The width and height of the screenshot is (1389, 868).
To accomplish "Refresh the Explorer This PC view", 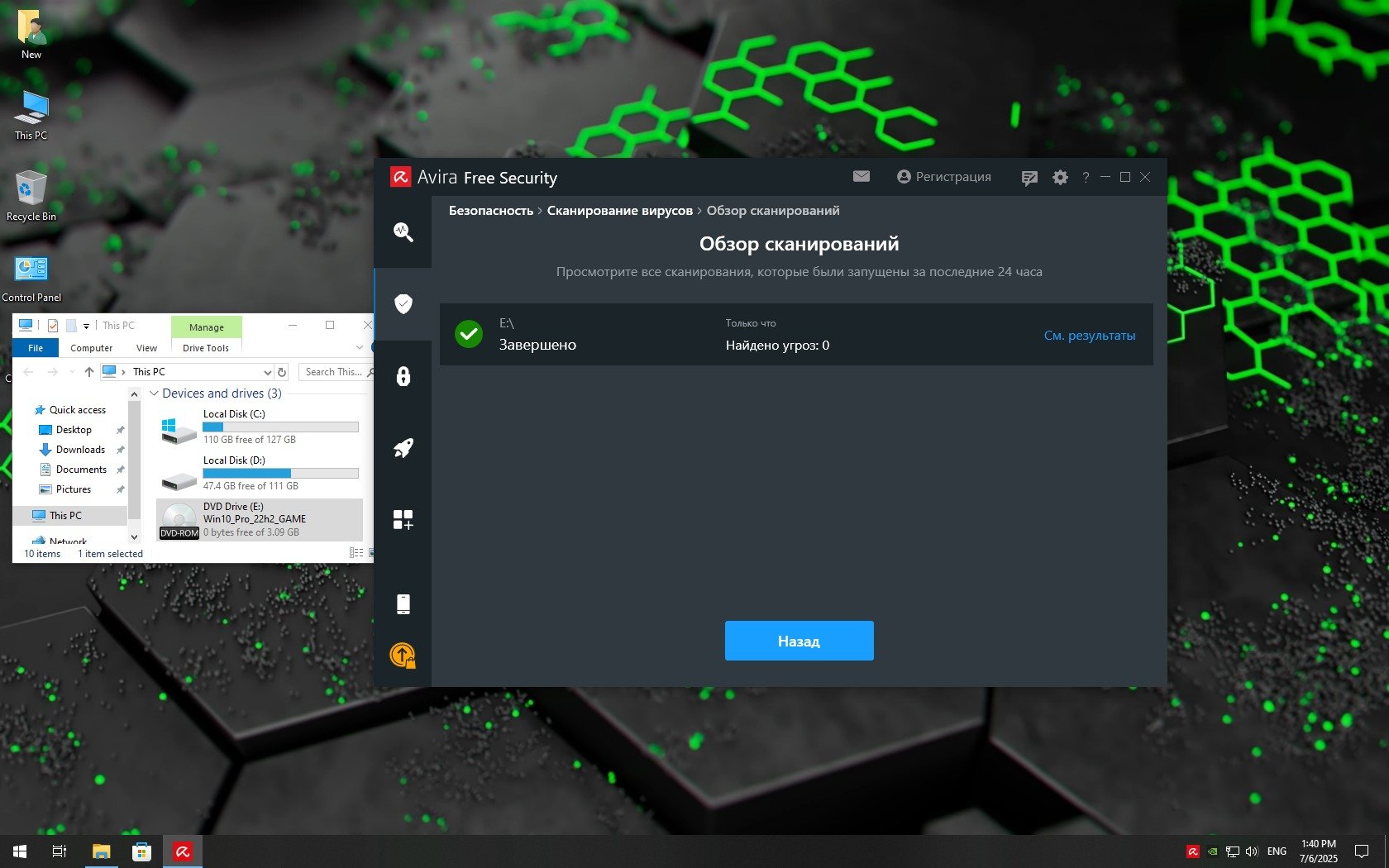I will 282,372.
